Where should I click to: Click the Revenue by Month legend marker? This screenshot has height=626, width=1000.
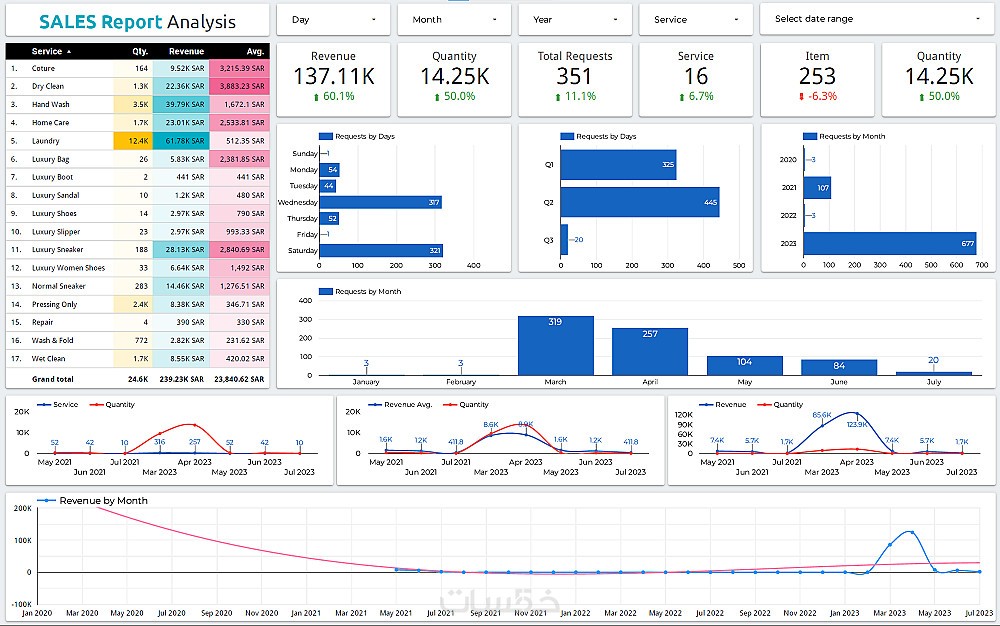tap(47, 500)
